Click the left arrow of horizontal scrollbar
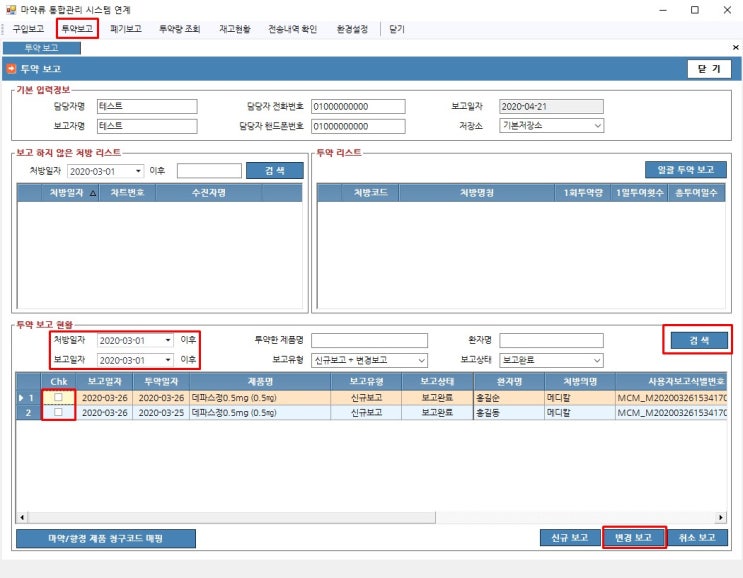743x578 pixels. [x=22, y=517]
